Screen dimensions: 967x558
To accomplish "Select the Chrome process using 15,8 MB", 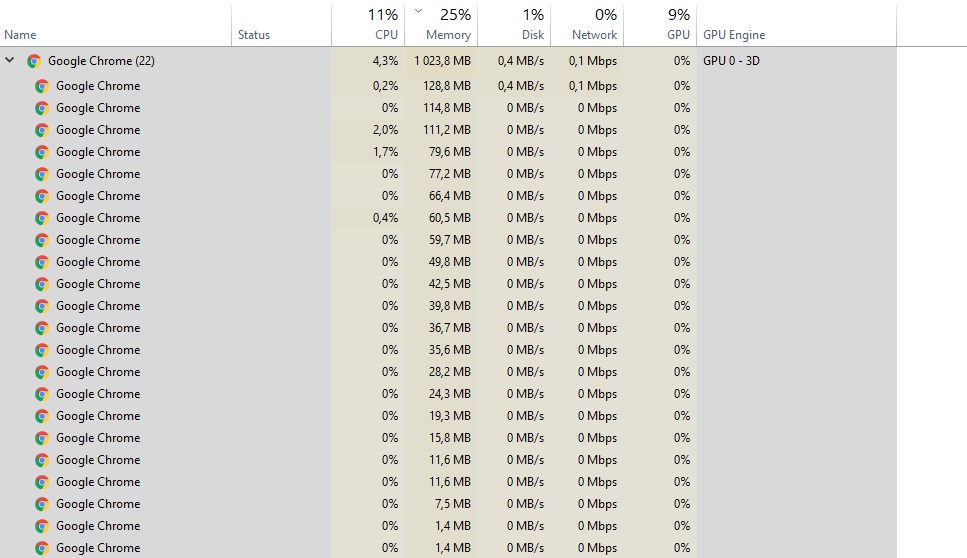I will (x=448, y=438).
